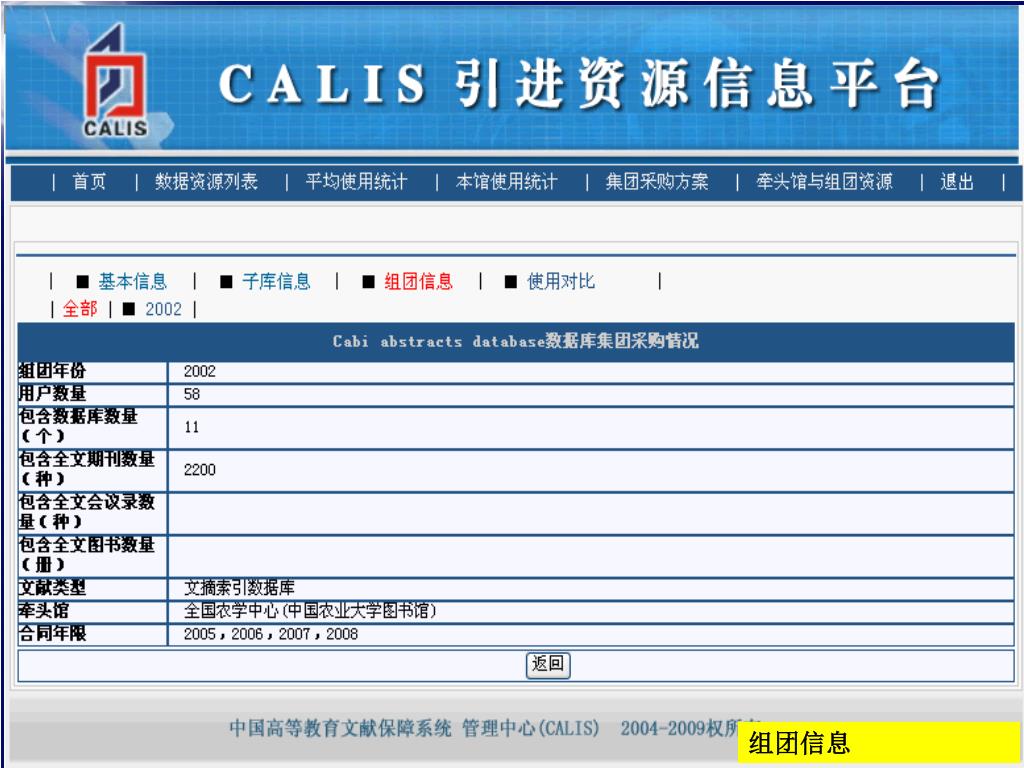Switch to the 子库信息 tab
1024x768 pixels.
tap(276, 281)
